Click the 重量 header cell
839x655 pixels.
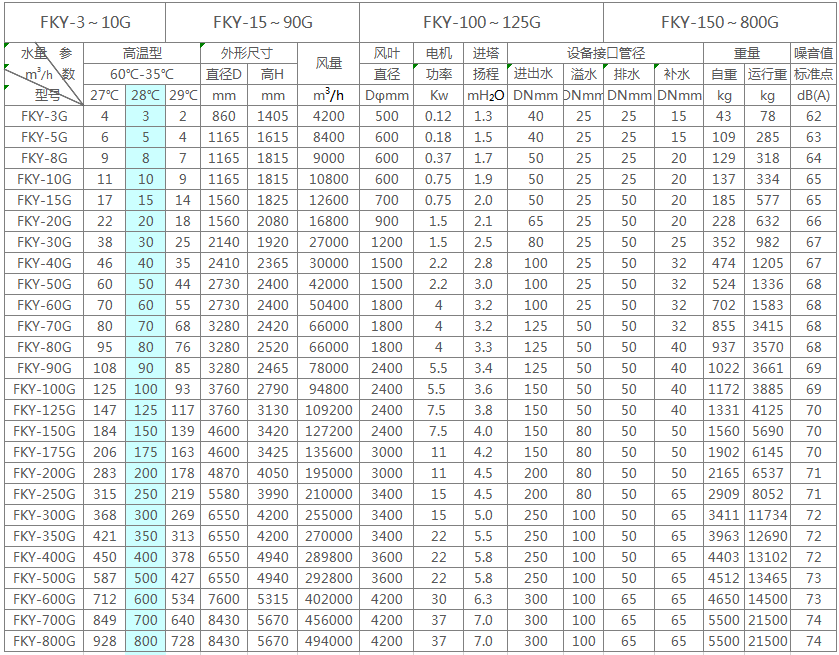coord(746,53)
